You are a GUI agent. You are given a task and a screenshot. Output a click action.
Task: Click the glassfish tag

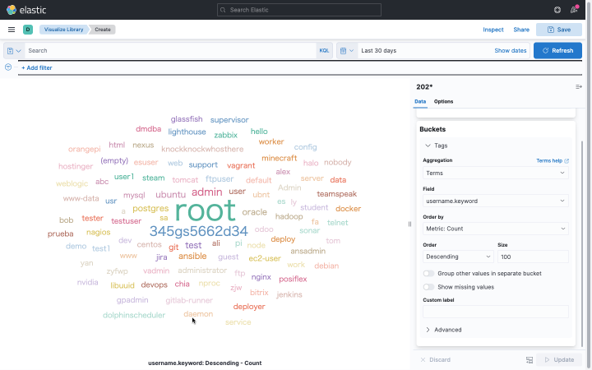coord(187,119)
